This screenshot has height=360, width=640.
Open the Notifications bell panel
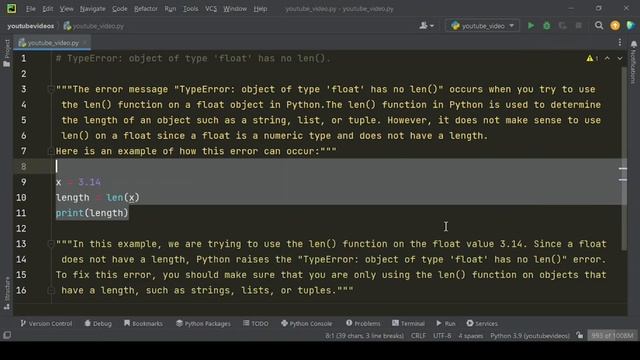(633, 62)
